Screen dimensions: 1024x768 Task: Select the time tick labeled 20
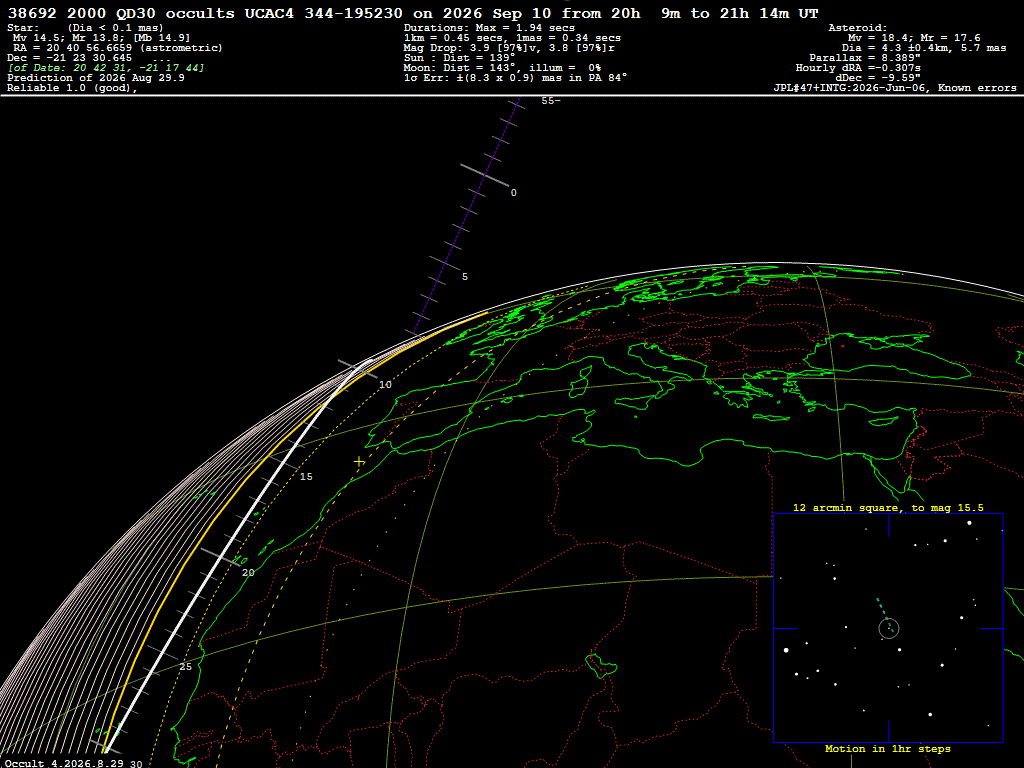coord(248,573)
